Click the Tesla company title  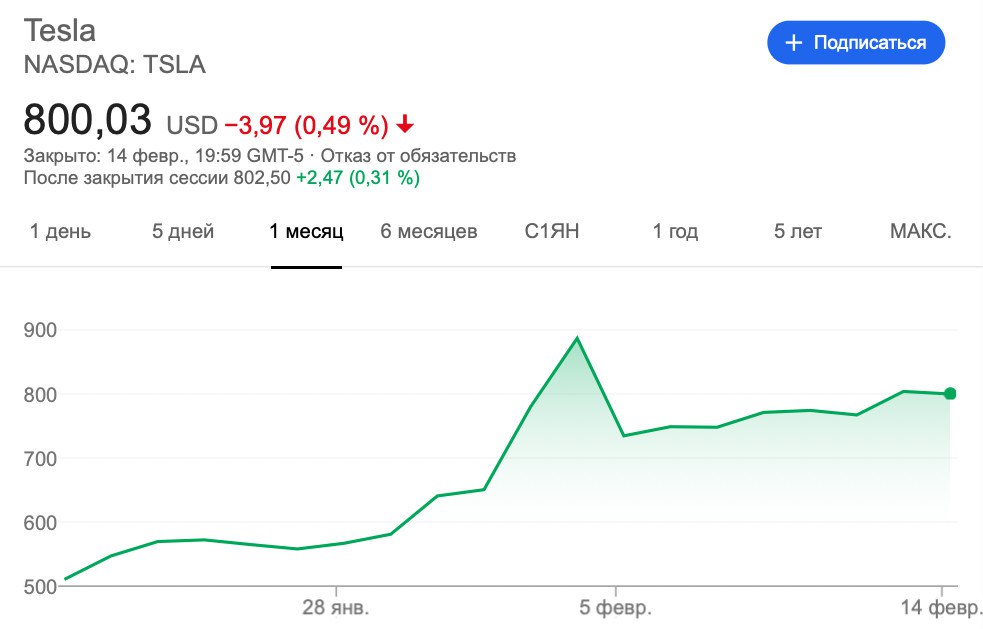(59, 29)
